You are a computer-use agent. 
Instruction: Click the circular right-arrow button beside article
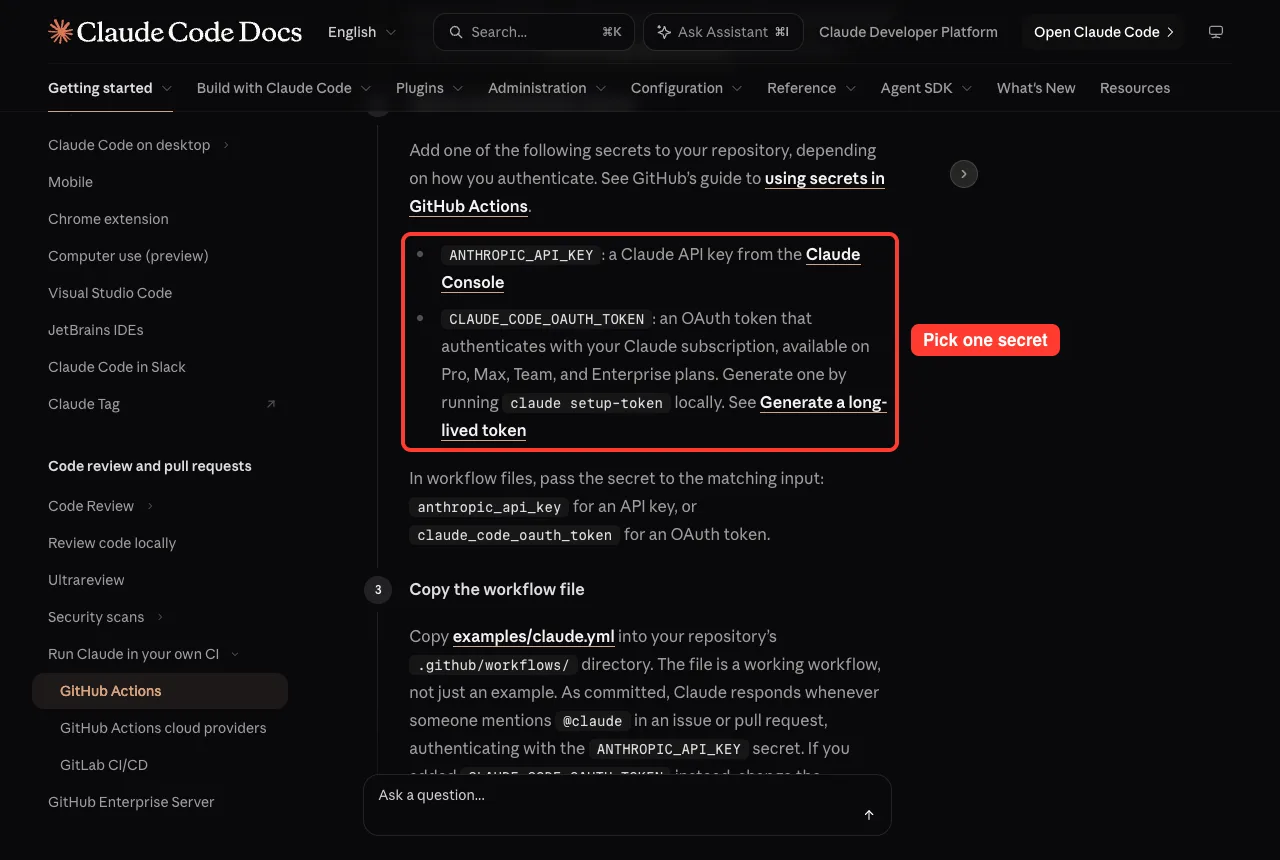point(963,174)
